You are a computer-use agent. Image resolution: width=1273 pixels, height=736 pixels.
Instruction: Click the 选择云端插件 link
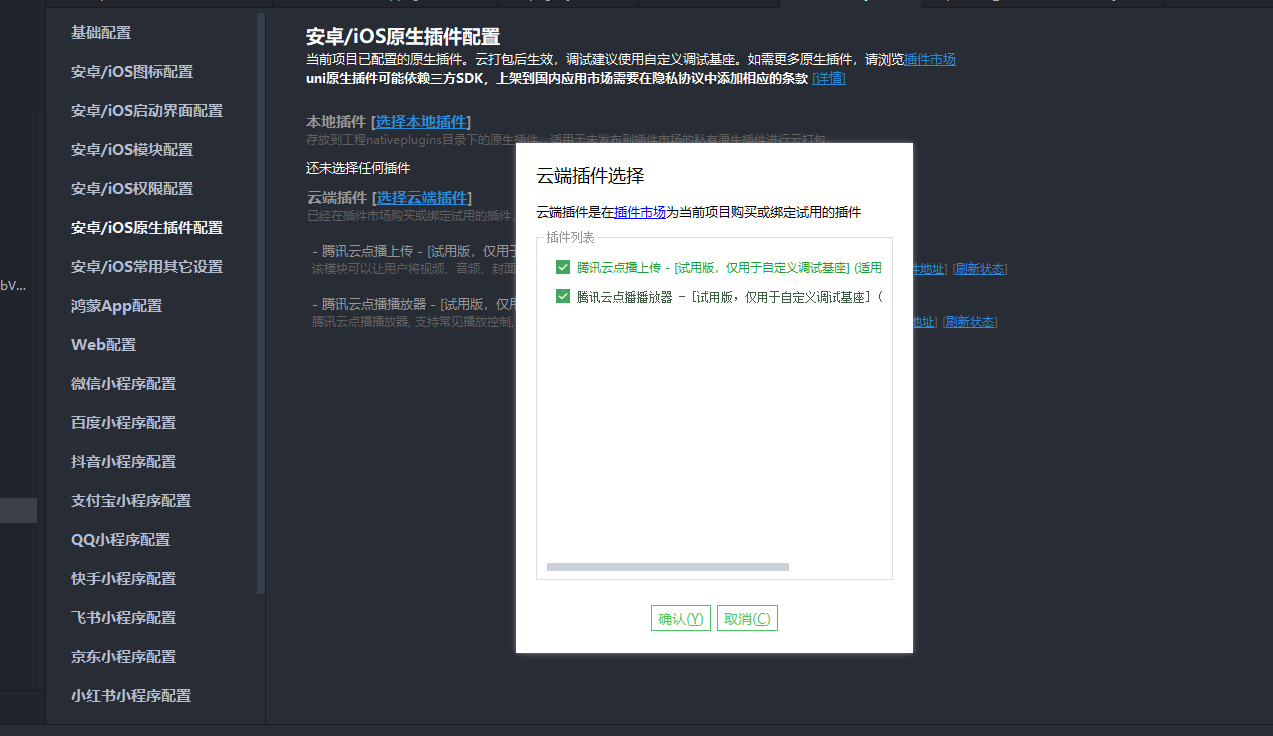pyautogui.click(x=421, y=198)
